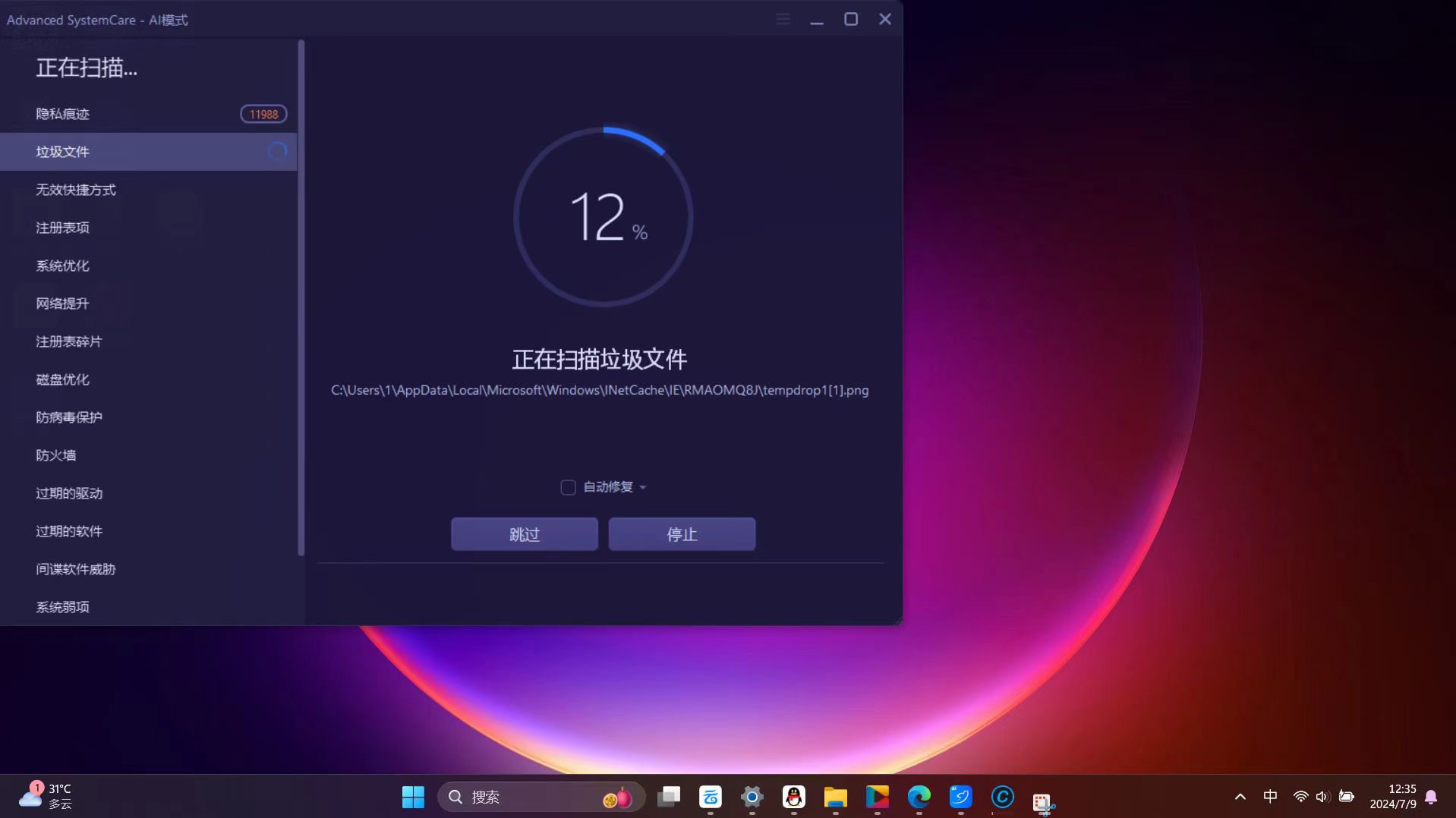The width and height of the screenshot is (1456, 818).
Task: Click the 跳过 button
Action: point(524,534)
